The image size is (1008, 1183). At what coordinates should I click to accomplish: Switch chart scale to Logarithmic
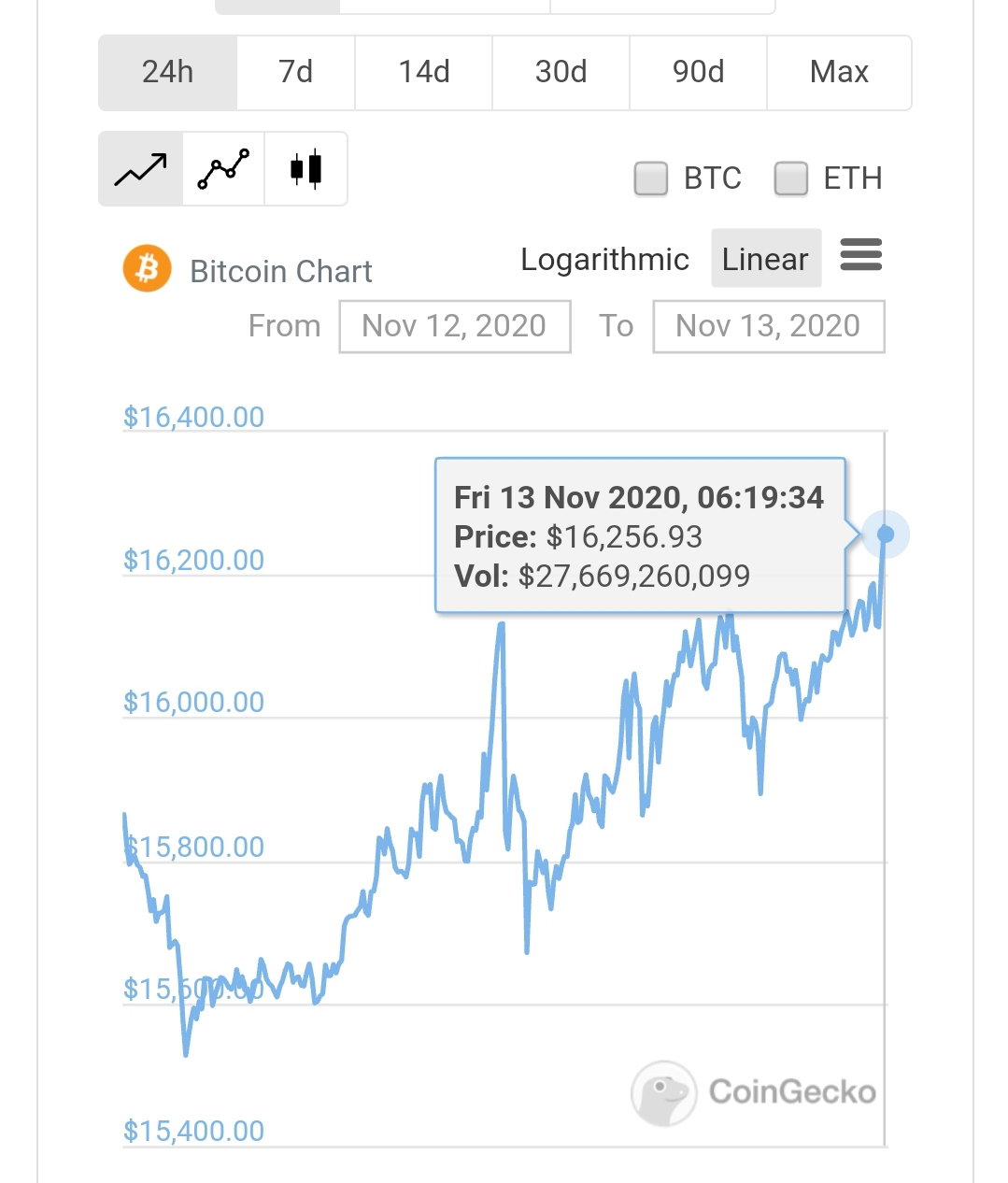pyautogui.click(x=604, y=259)
